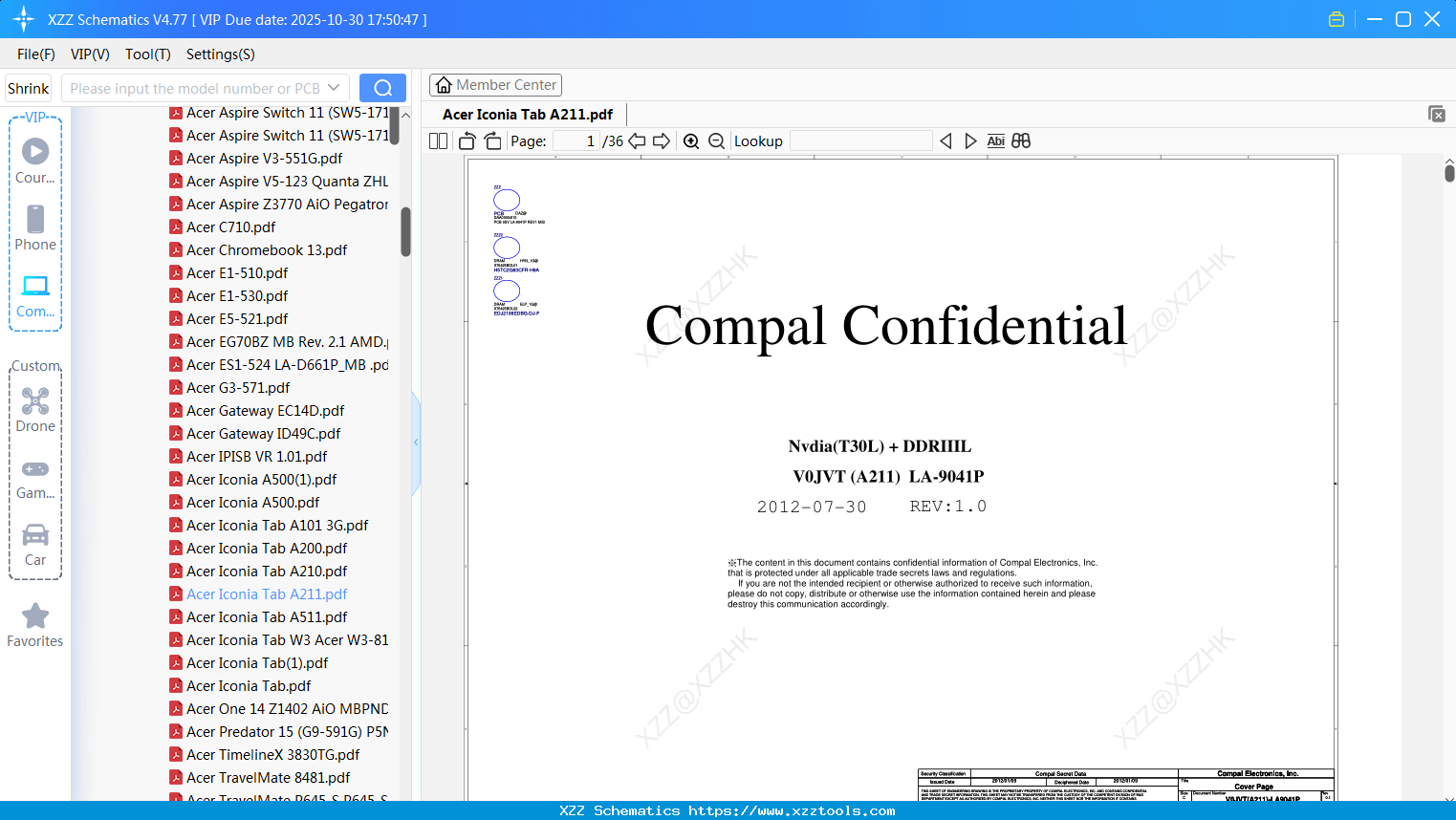1456x820 pixels.
Task: Open the Settings(S) menu
Action: (x=221, y=54)
